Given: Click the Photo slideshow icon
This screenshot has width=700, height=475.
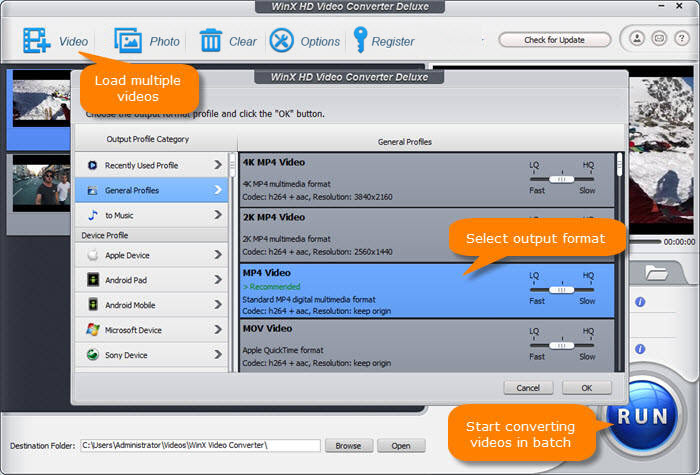Looking at the screenshot, I should click(128, 41).
